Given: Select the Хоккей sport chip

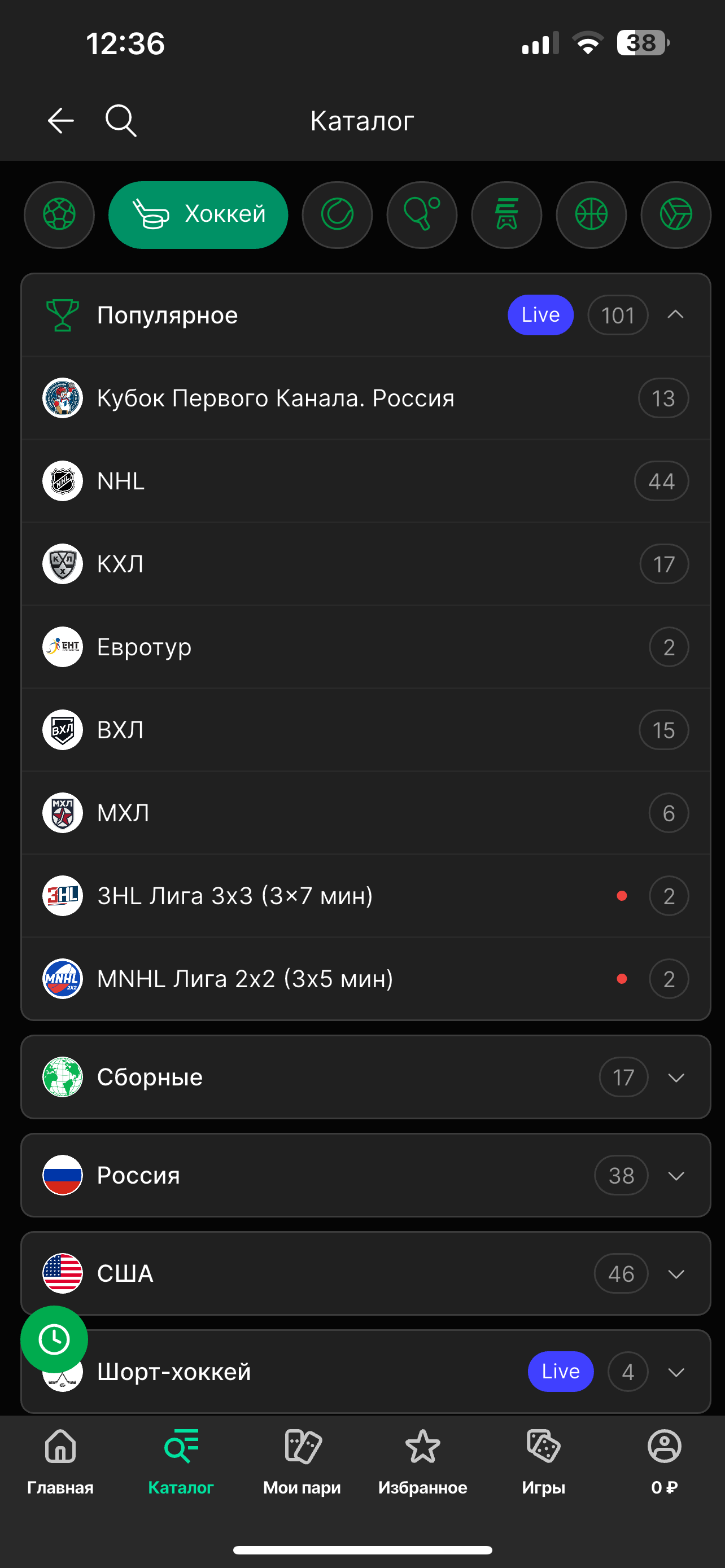Looking at the screenshot, I should coord(198,215).
